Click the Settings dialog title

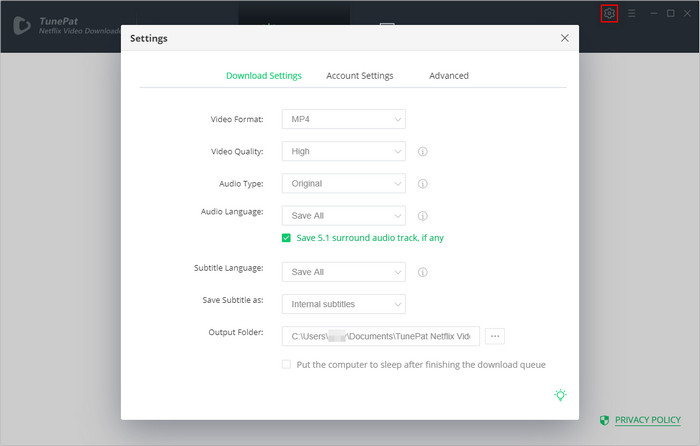(x=149, y=38)
